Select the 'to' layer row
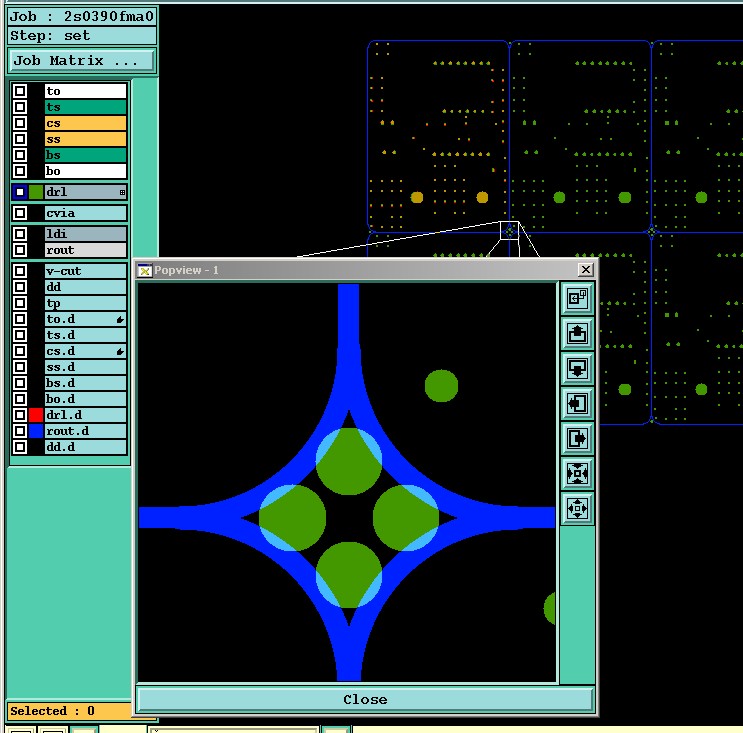 coord(86,90)
